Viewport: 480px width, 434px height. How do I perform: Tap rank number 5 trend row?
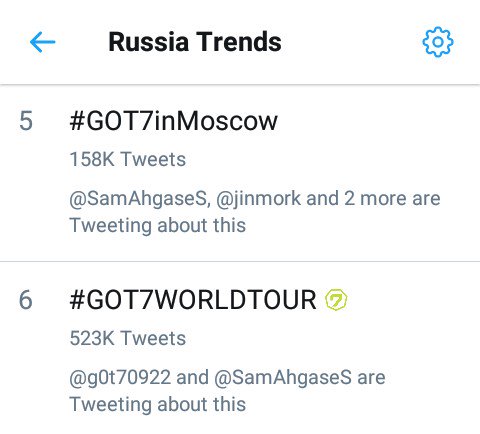point(240,173)
